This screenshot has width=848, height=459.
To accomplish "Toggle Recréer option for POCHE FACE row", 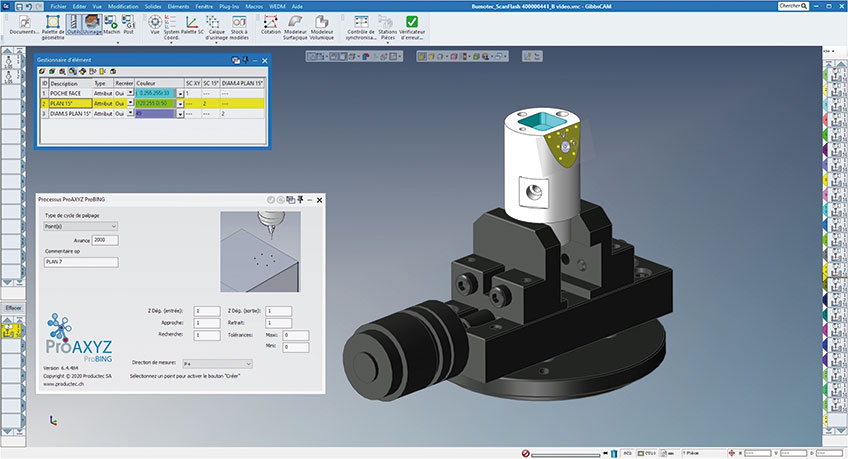I will click(x=131, y=92).
